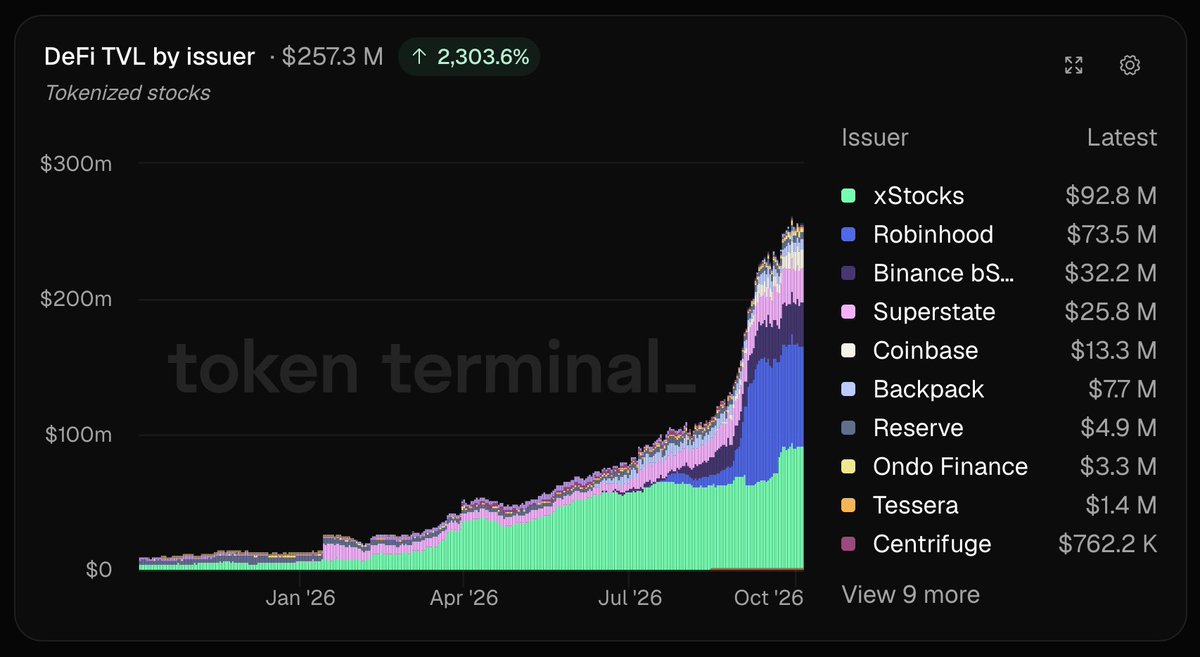Select the xStocks issuer label

(919, 196)
